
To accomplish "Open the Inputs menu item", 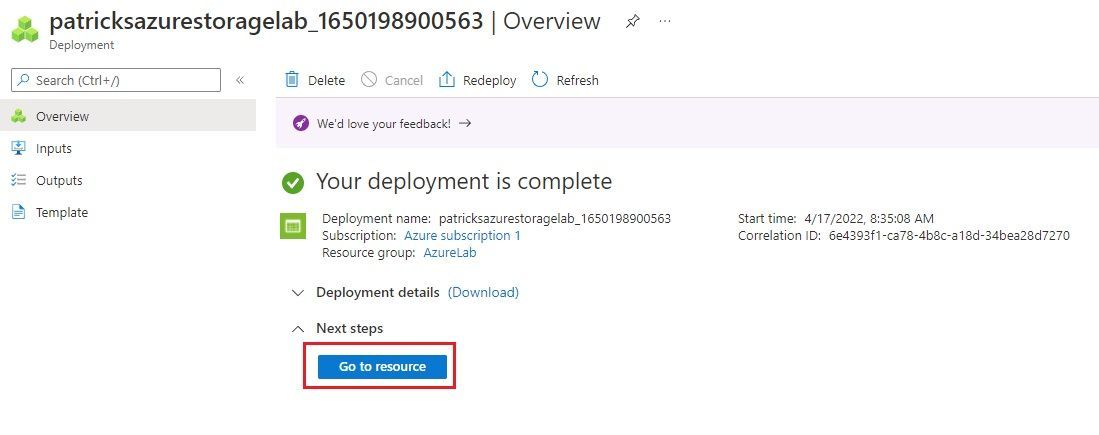I will pos(128,149).
